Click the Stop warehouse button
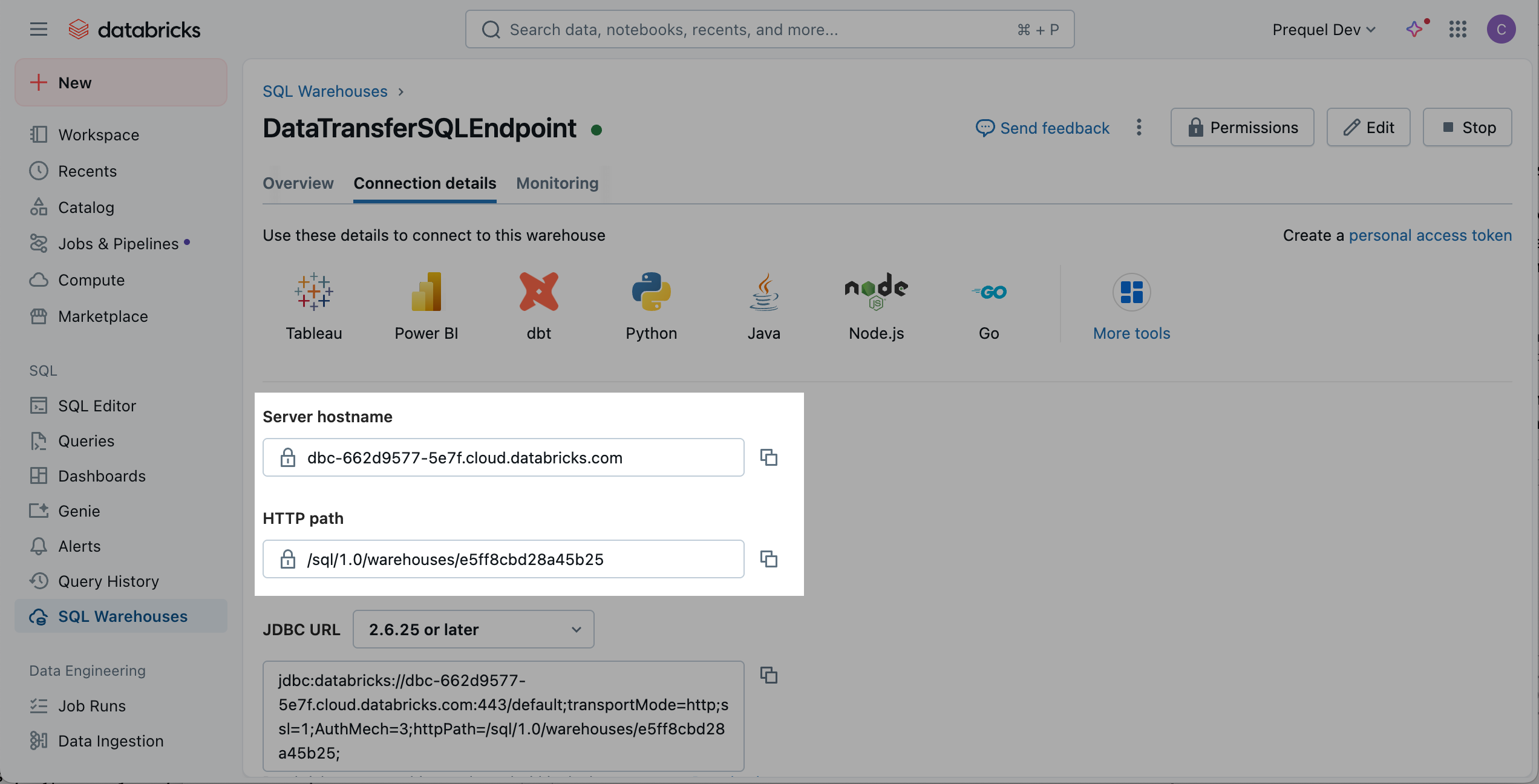The width and height of the screenshot is (1539, 784). tap(1468, 127)
